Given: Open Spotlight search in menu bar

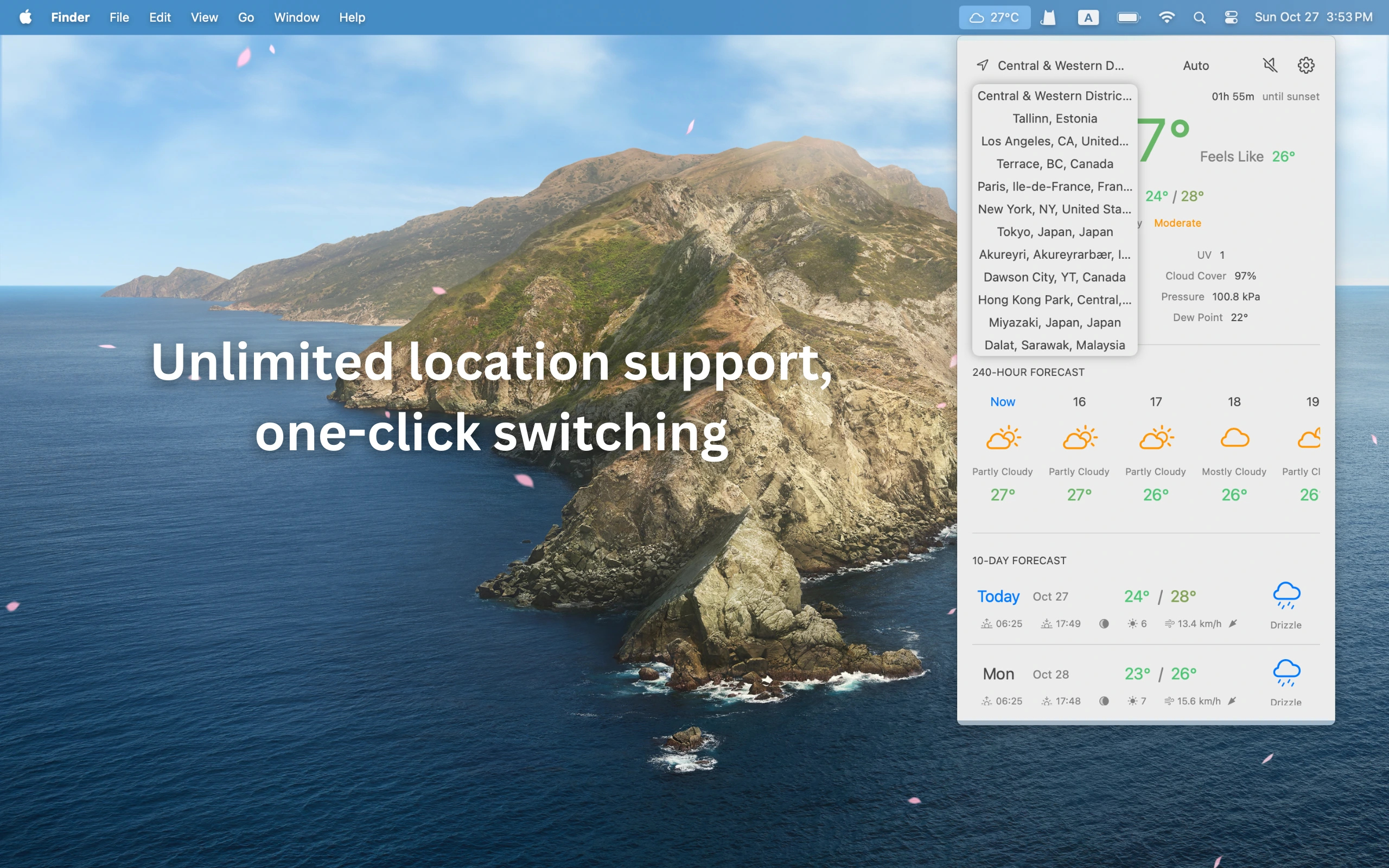Looking at the screenshot, I should pos(1199,17).
